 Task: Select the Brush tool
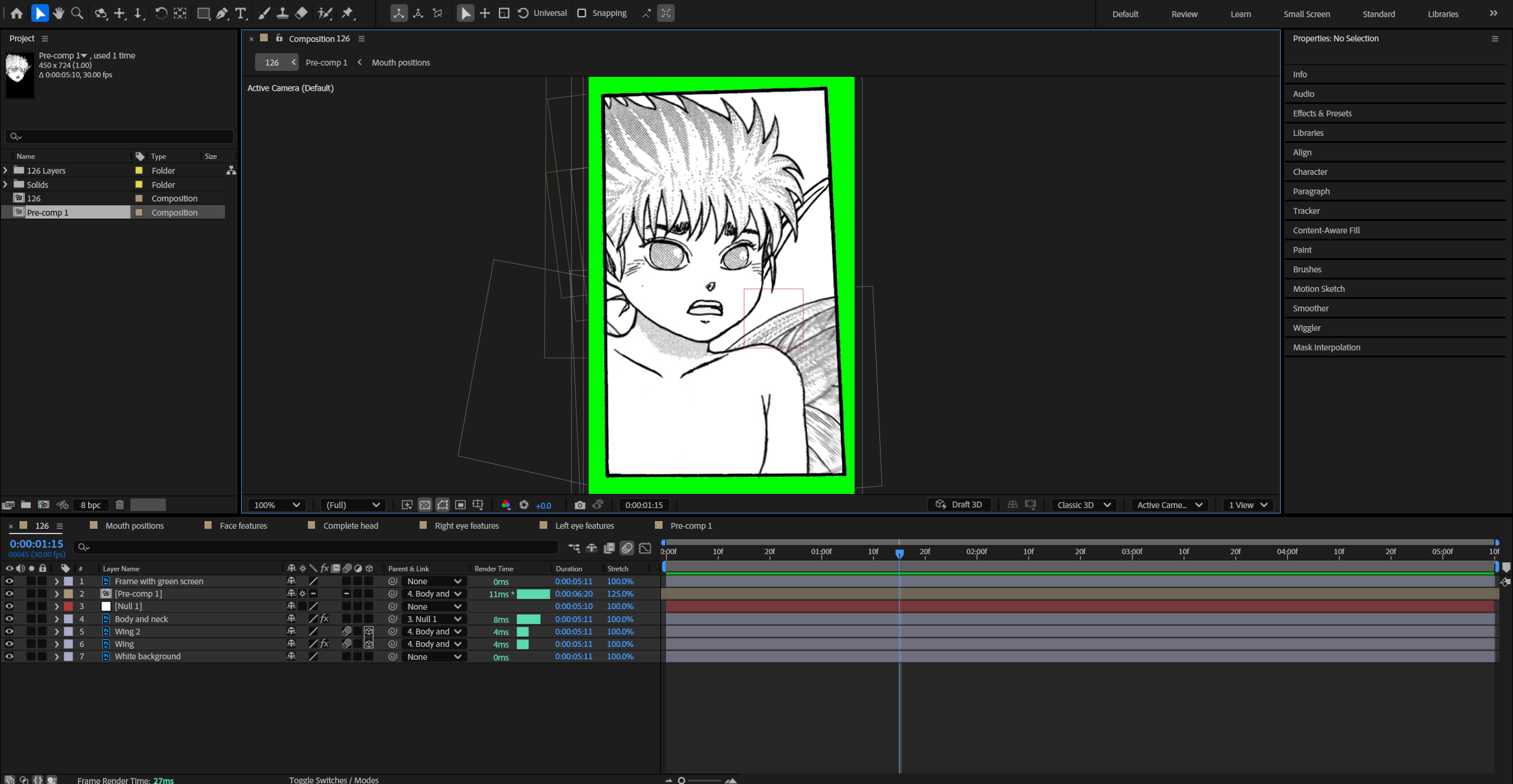(264, 13)
